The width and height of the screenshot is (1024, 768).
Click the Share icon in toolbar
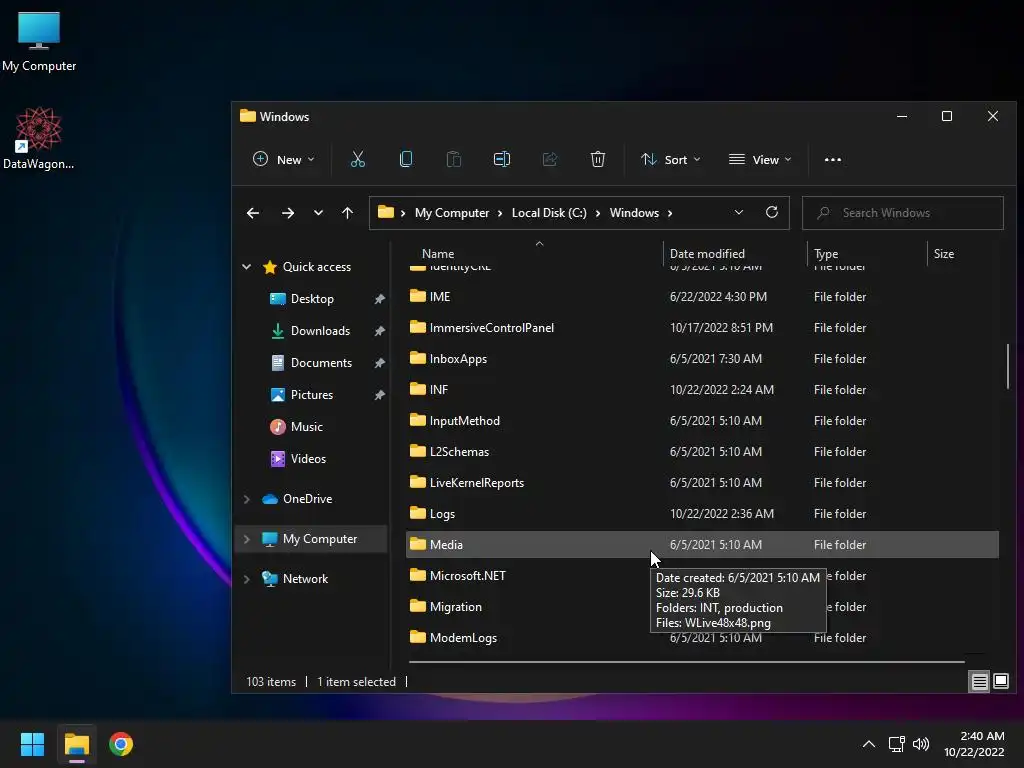point(550,159)
